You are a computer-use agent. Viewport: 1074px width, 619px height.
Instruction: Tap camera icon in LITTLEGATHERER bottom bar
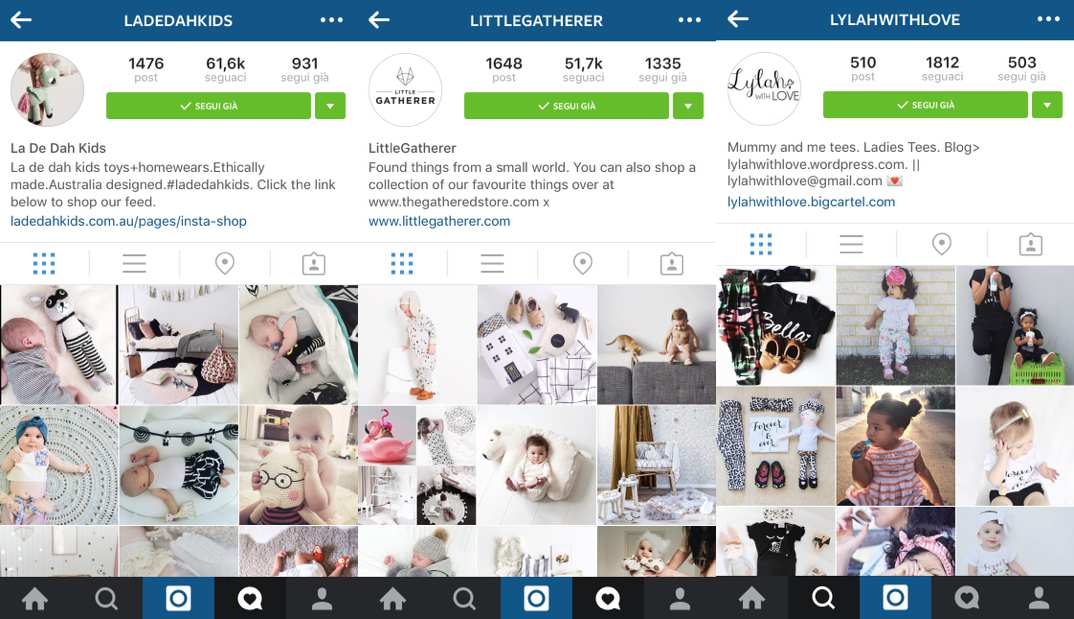pyautogui.click(x=536, y=598)
